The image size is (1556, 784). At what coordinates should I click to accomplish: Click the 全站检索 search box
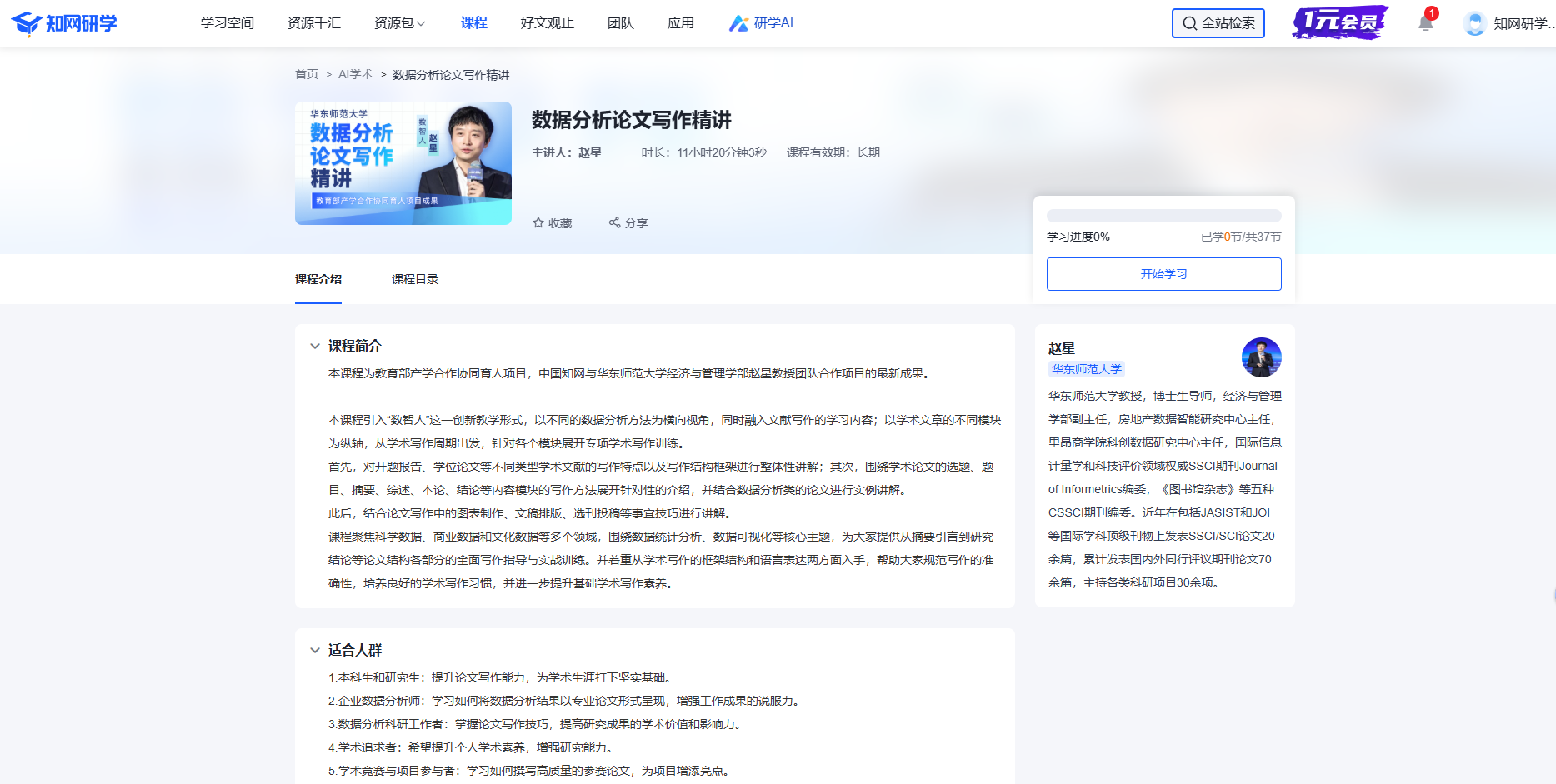point(1218,23)
